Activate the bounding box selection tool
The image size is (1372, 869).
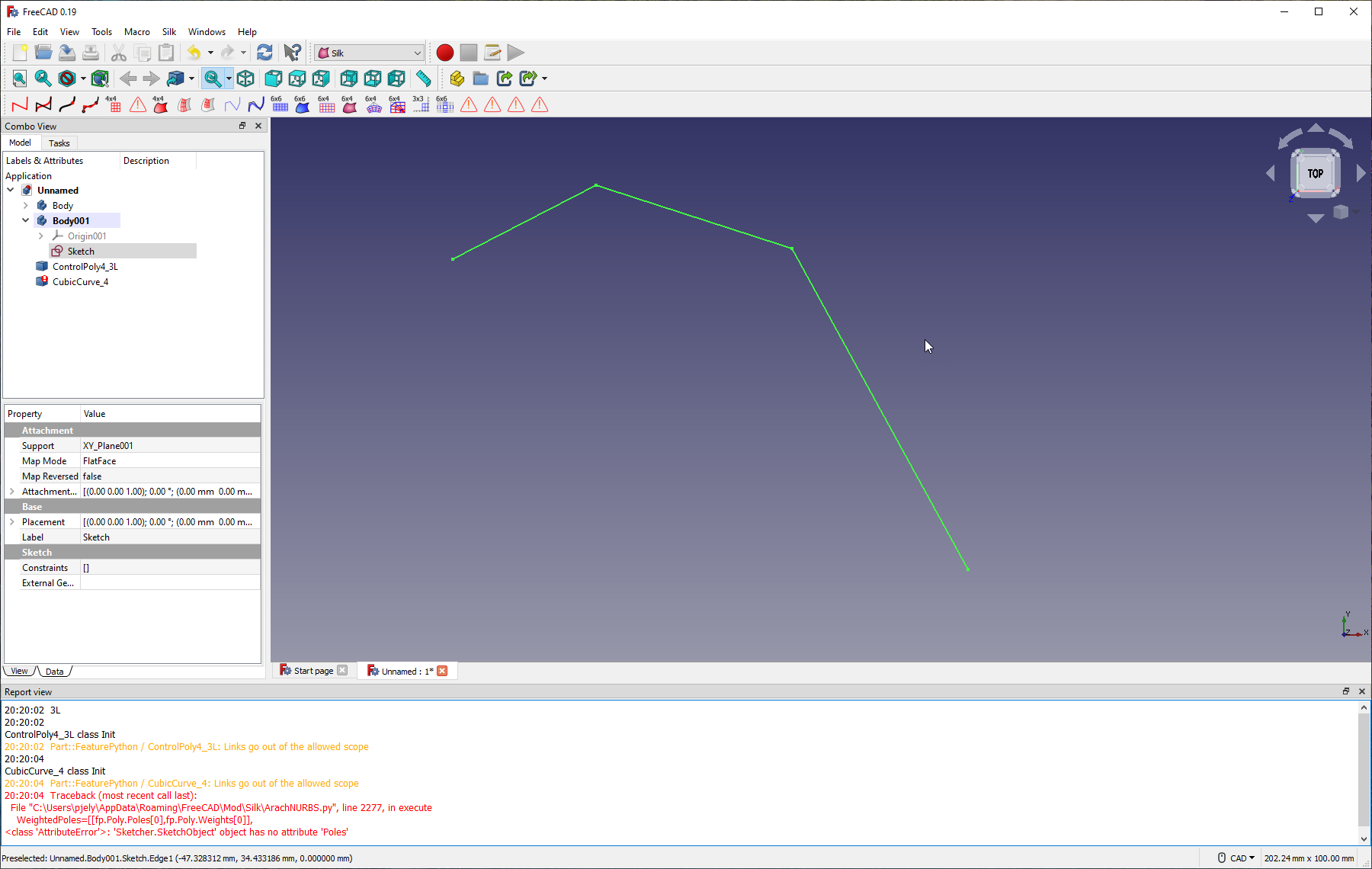click(x=100, y=79)
